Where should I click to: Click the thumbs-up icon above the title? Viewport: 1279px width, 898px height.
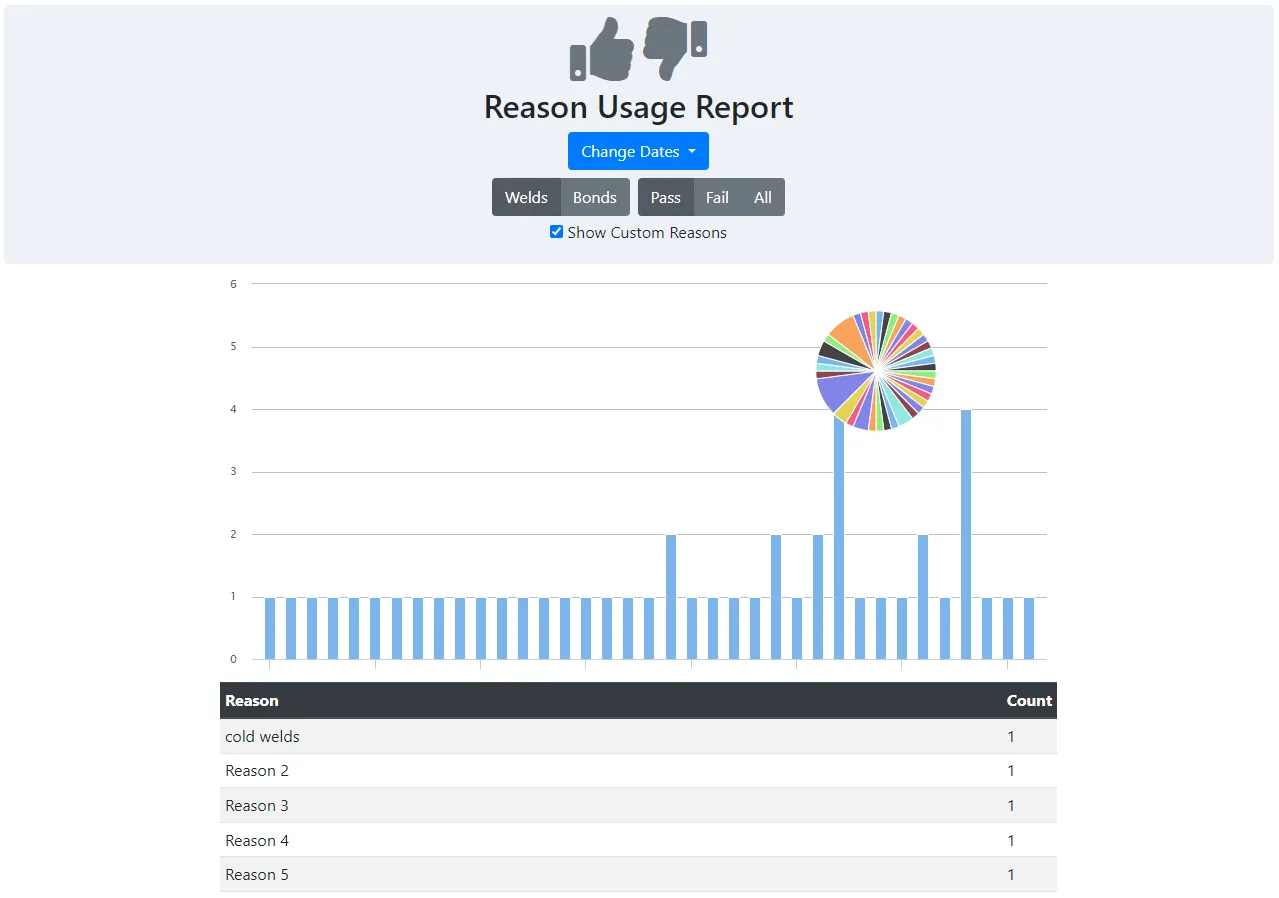tap(600, 50)
